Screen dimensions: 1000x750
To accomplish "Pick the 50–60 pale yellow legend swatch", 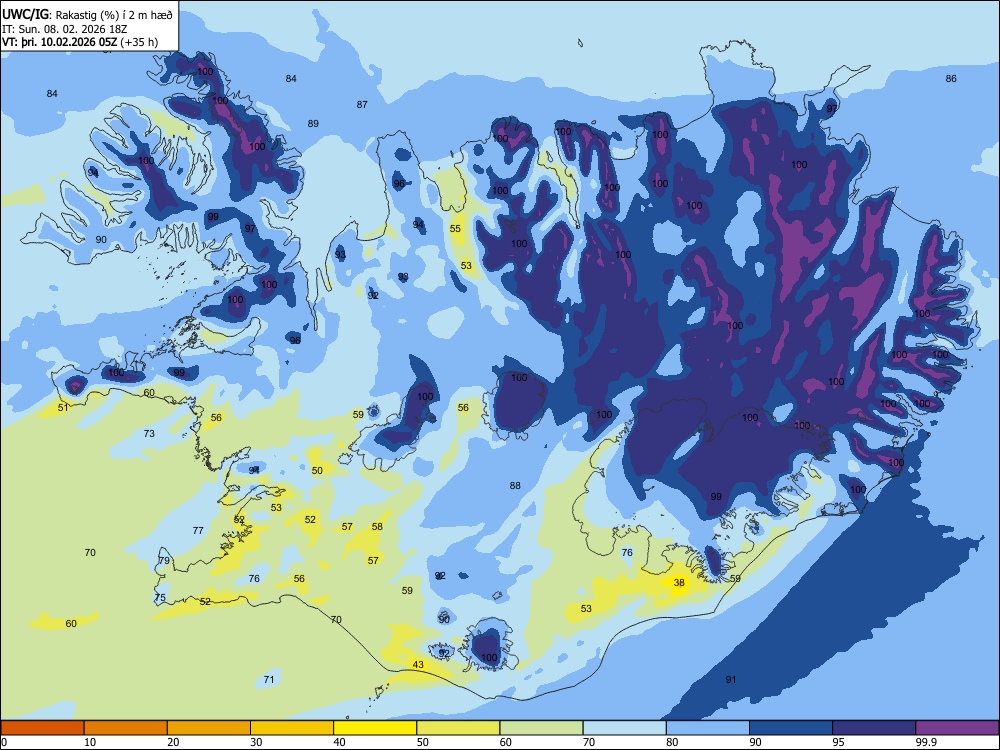I will pos(458,728).
